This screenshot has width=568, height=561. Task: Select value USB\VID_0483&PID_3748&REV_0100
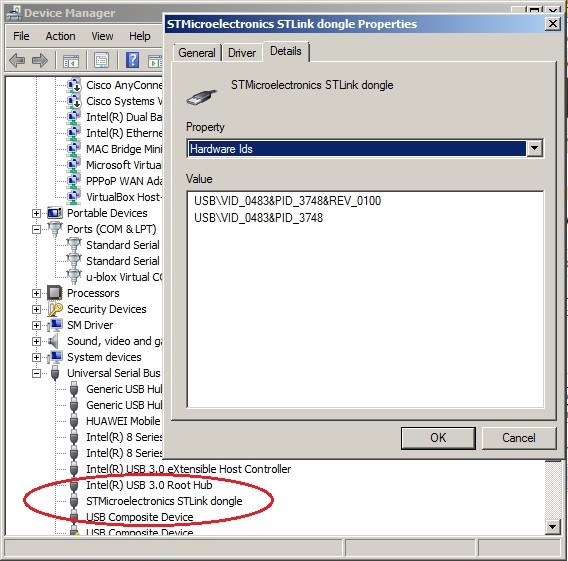pyautogui.click(x=288, y=201)
